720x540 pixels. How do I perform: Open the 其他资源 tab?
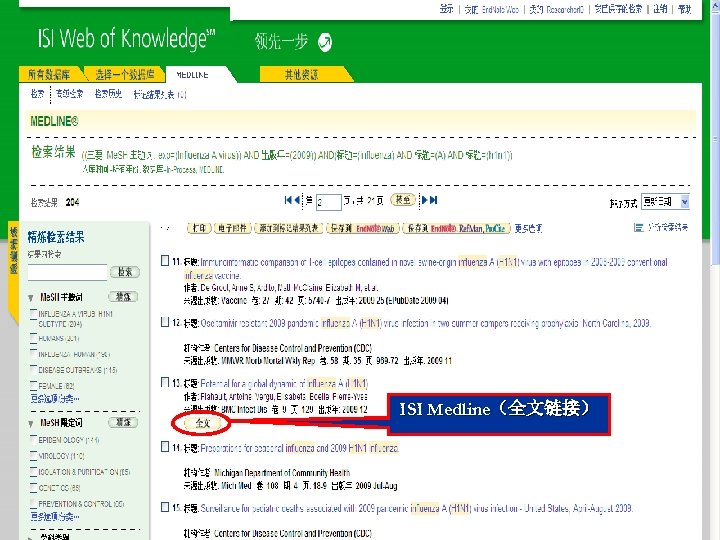pos(301,74)
